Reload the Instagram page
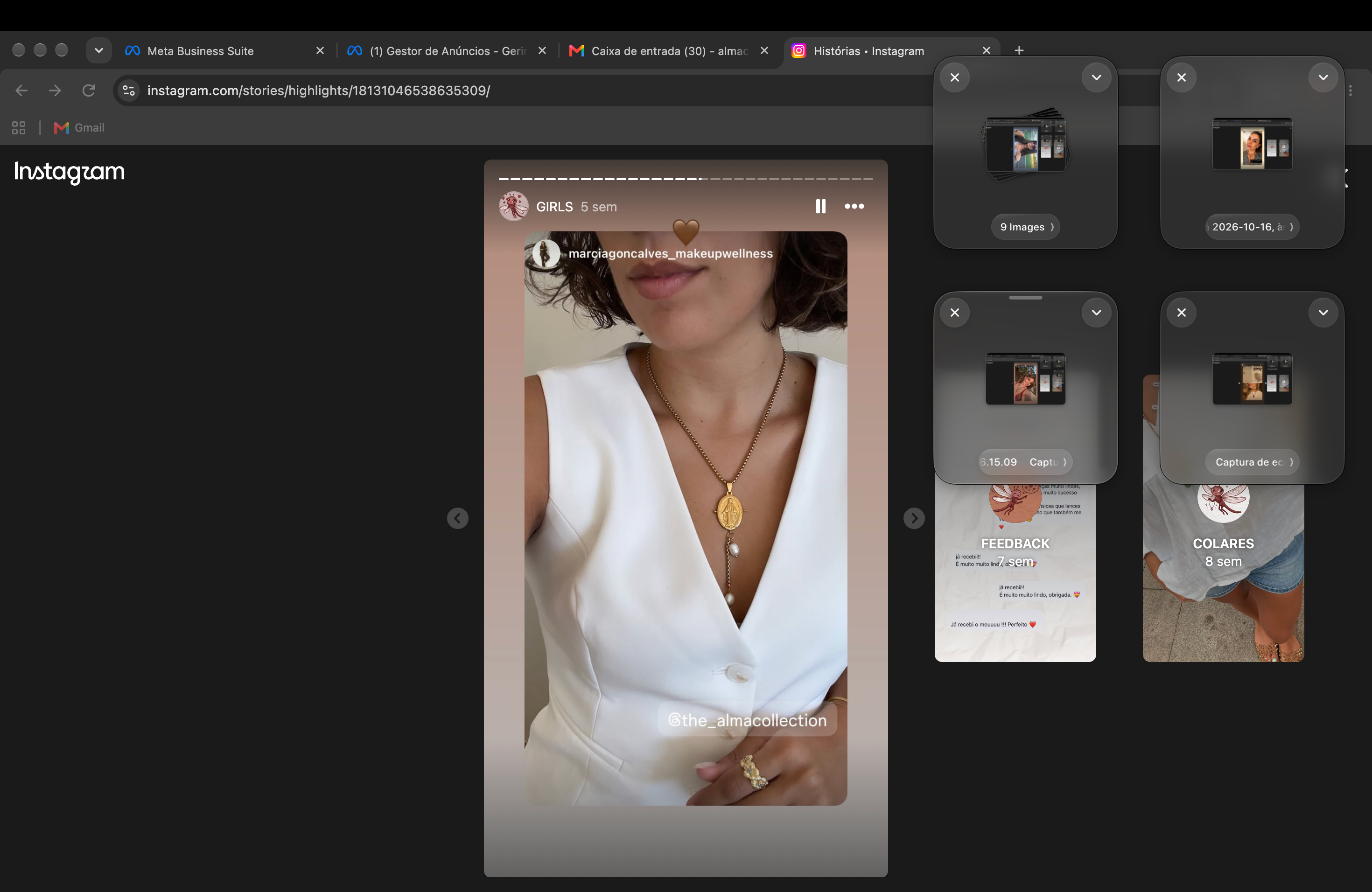This screenshot has height=892, width=1372. (x=88, y=91)
